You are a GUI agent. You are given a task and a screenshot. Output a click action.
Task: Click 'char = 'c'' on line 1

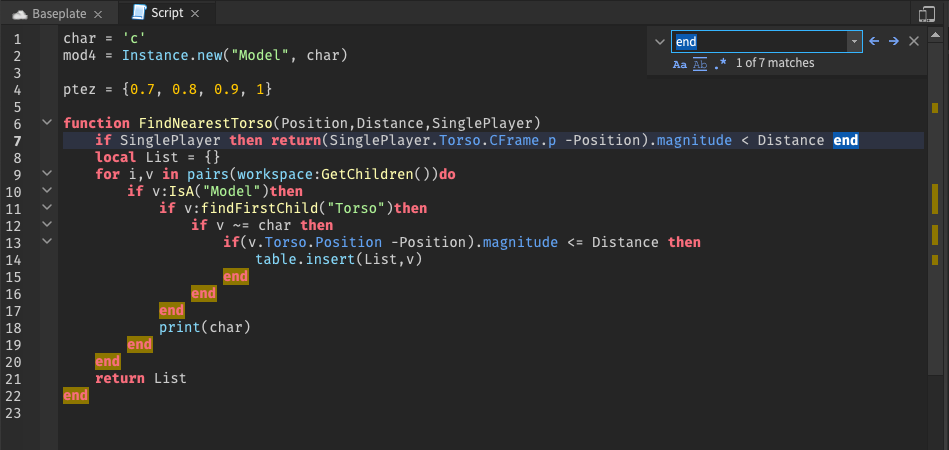click(104, 39)
